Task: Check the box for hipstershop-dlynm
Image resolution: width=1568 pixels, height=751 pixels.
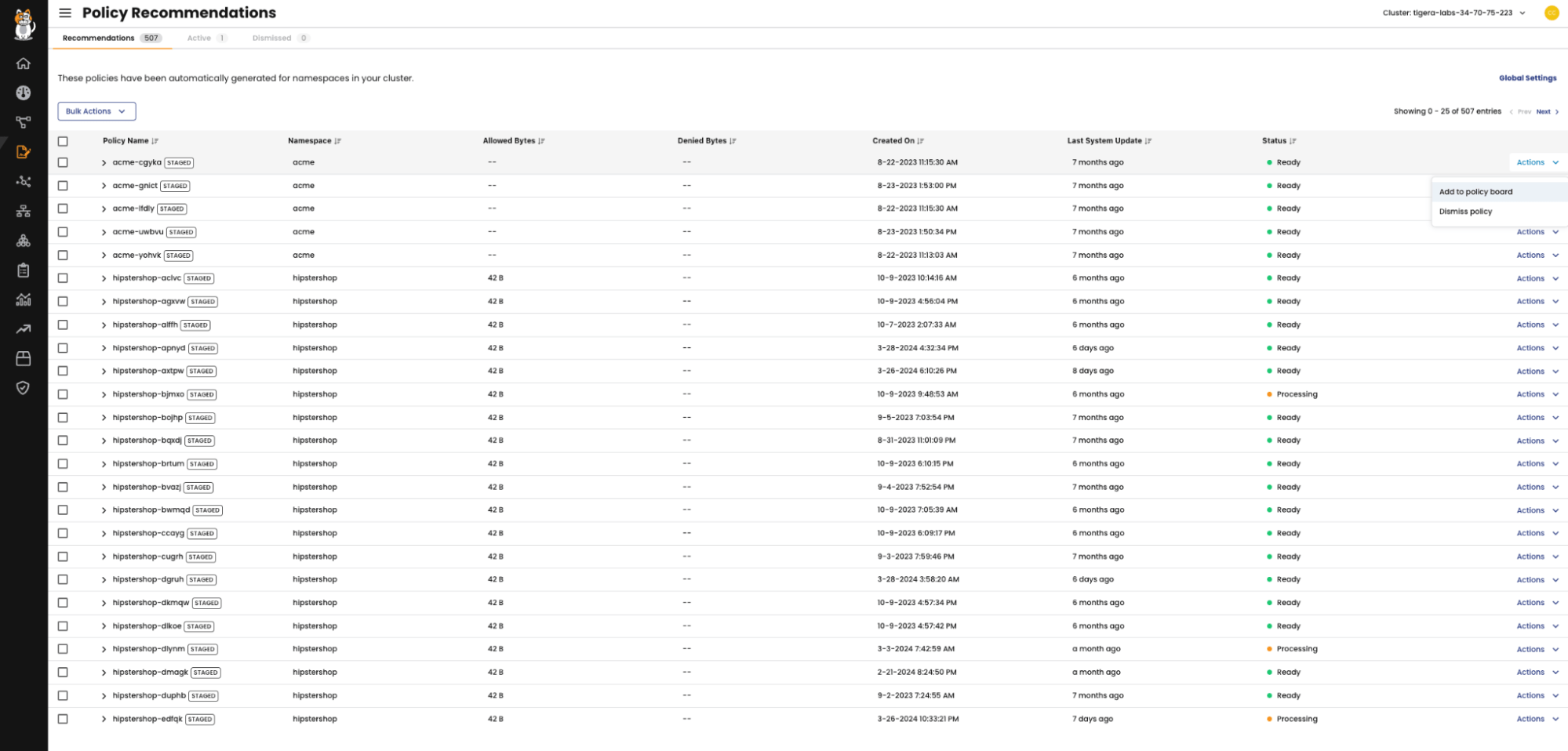Action: coord(63,649)
